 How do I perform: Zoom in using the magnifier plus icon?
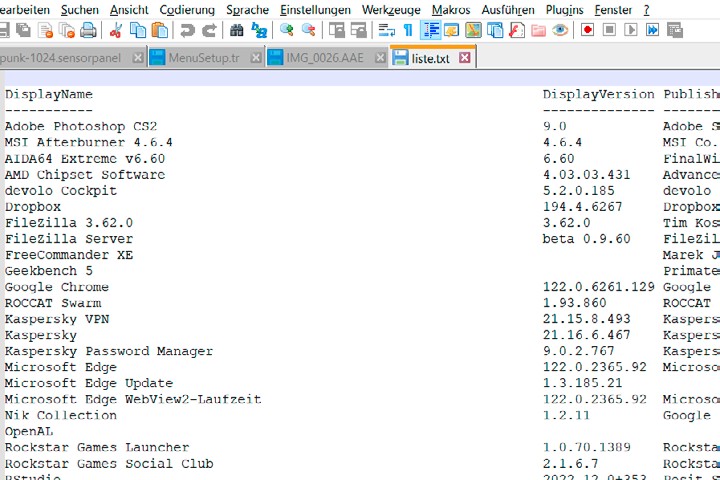(287, 31)
